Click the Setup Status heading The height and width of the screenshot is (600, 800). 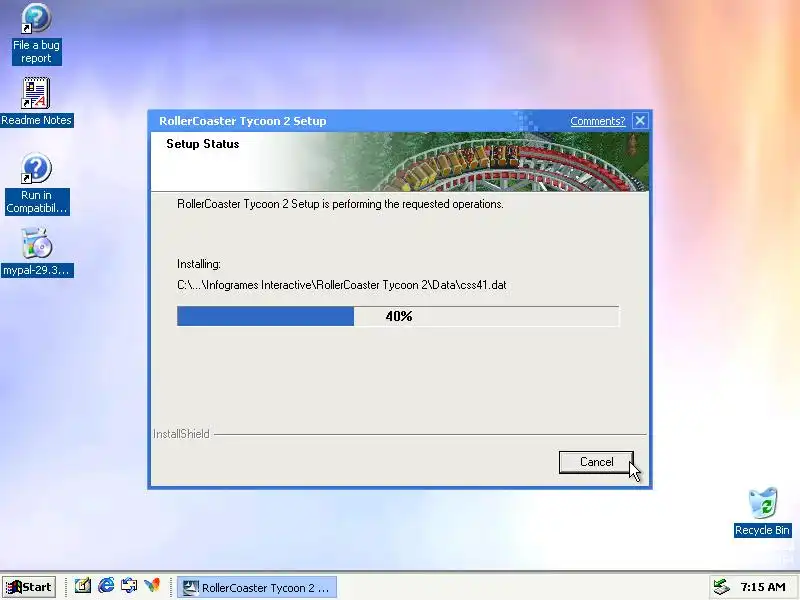click(203, 144)
